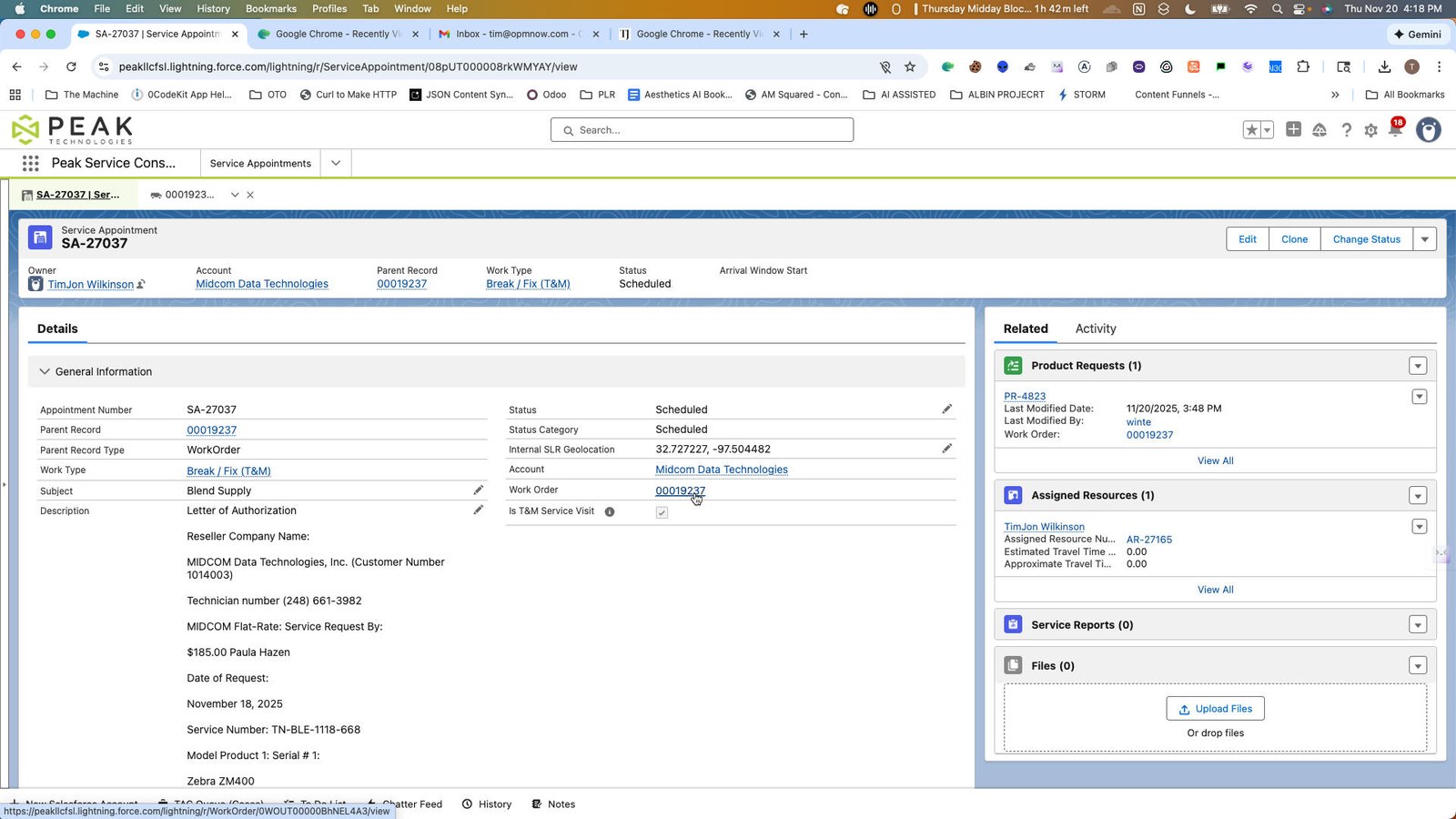Show info tooltip for Is T&M Service Visit

pos(610,511)
